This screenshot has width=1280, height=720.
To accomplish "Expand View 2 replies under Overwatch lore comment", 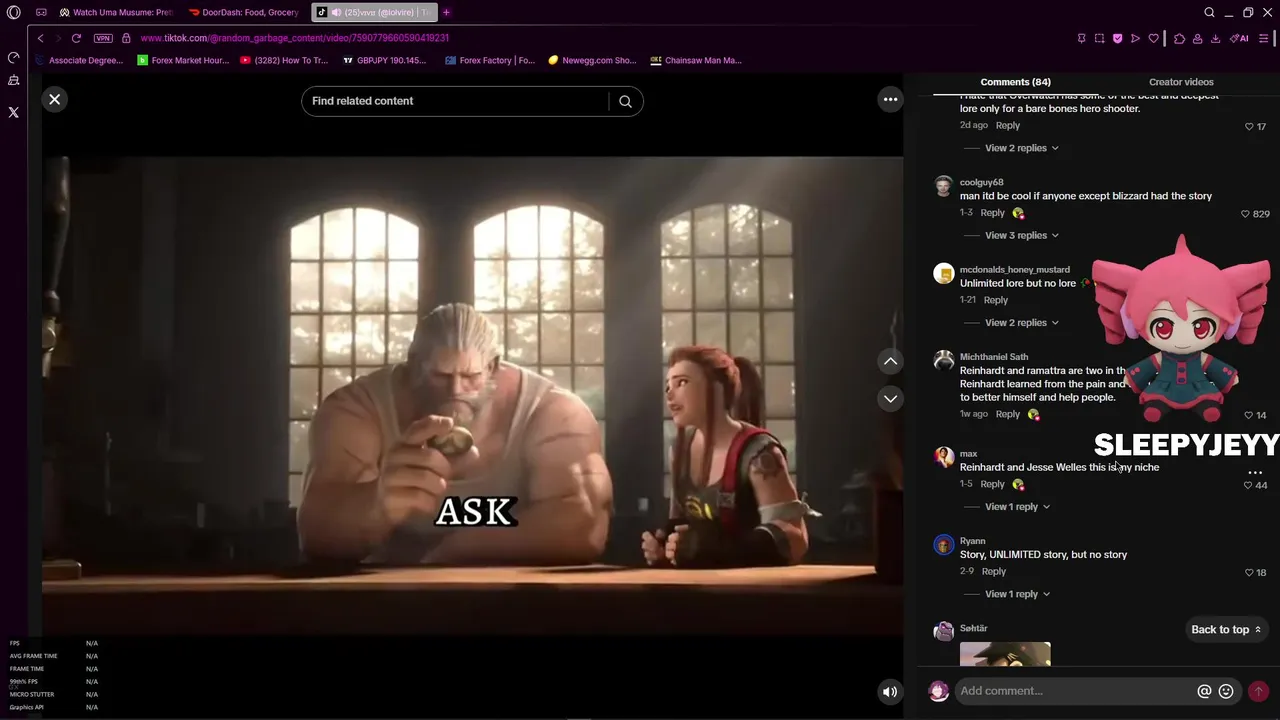I will coord(1021,148).
